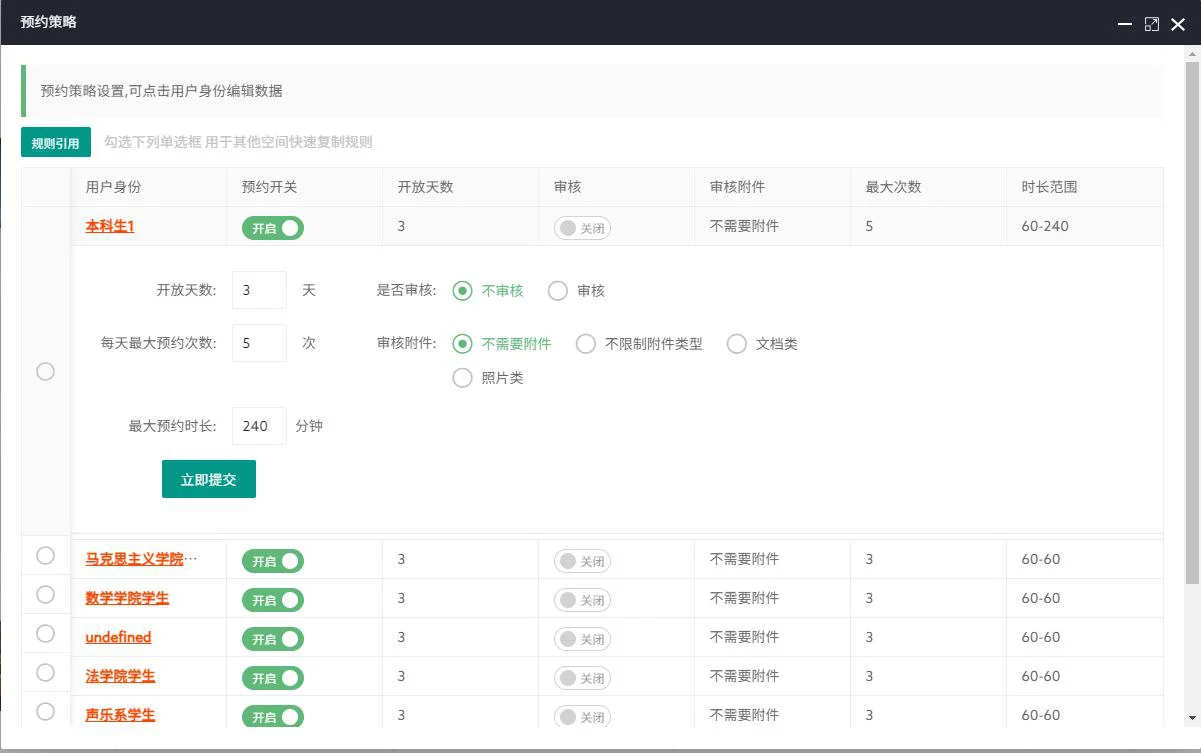Maximize the 预约策略 dialog window
The height and width of the screenshot is (753, 1201).
[1152, 24]
